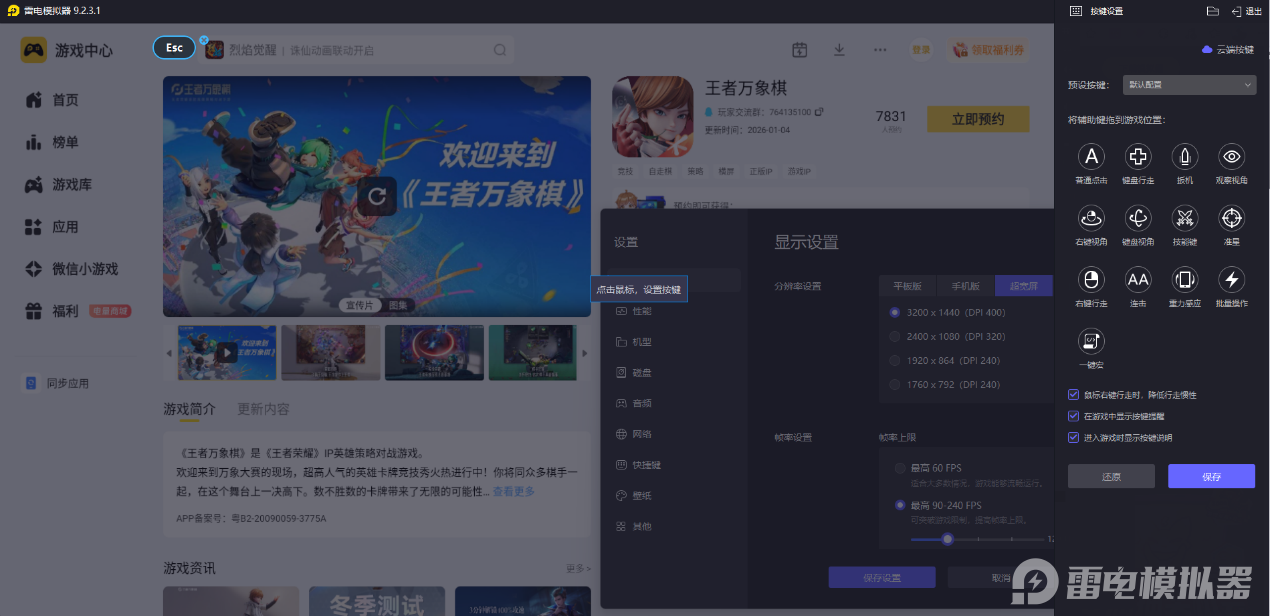Image resolution: width=1270 pixels, height=616 pixels.
Task: Click the search magnifier icon
Action: (500, 50)
